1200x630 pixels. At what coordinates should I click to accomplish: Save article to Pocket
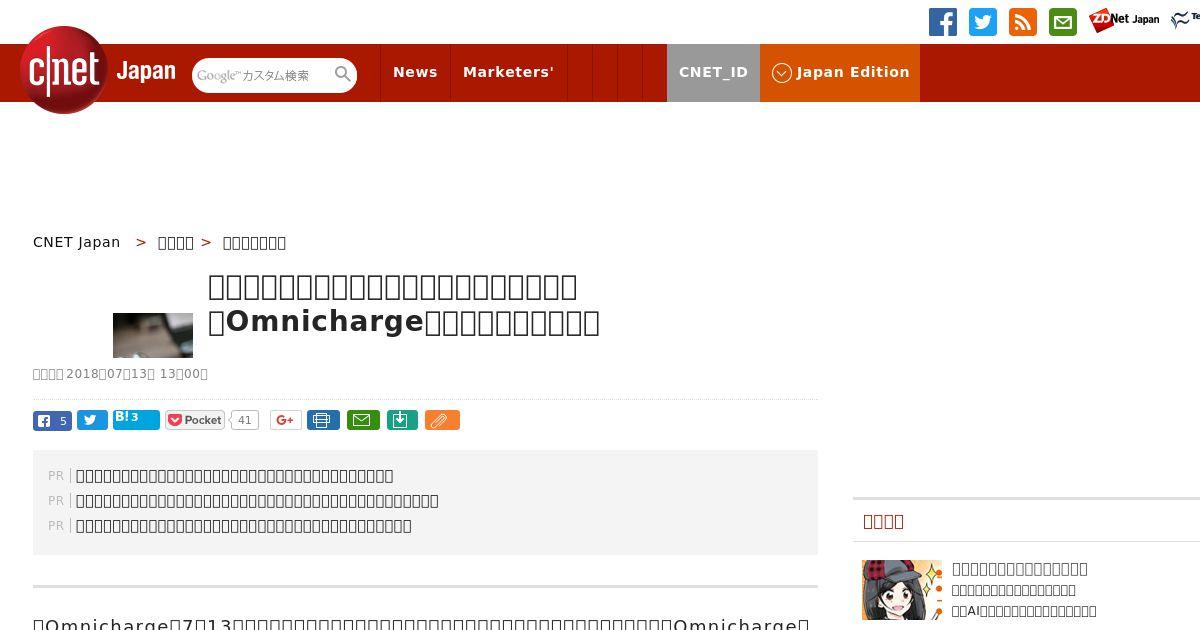(195, 420)
